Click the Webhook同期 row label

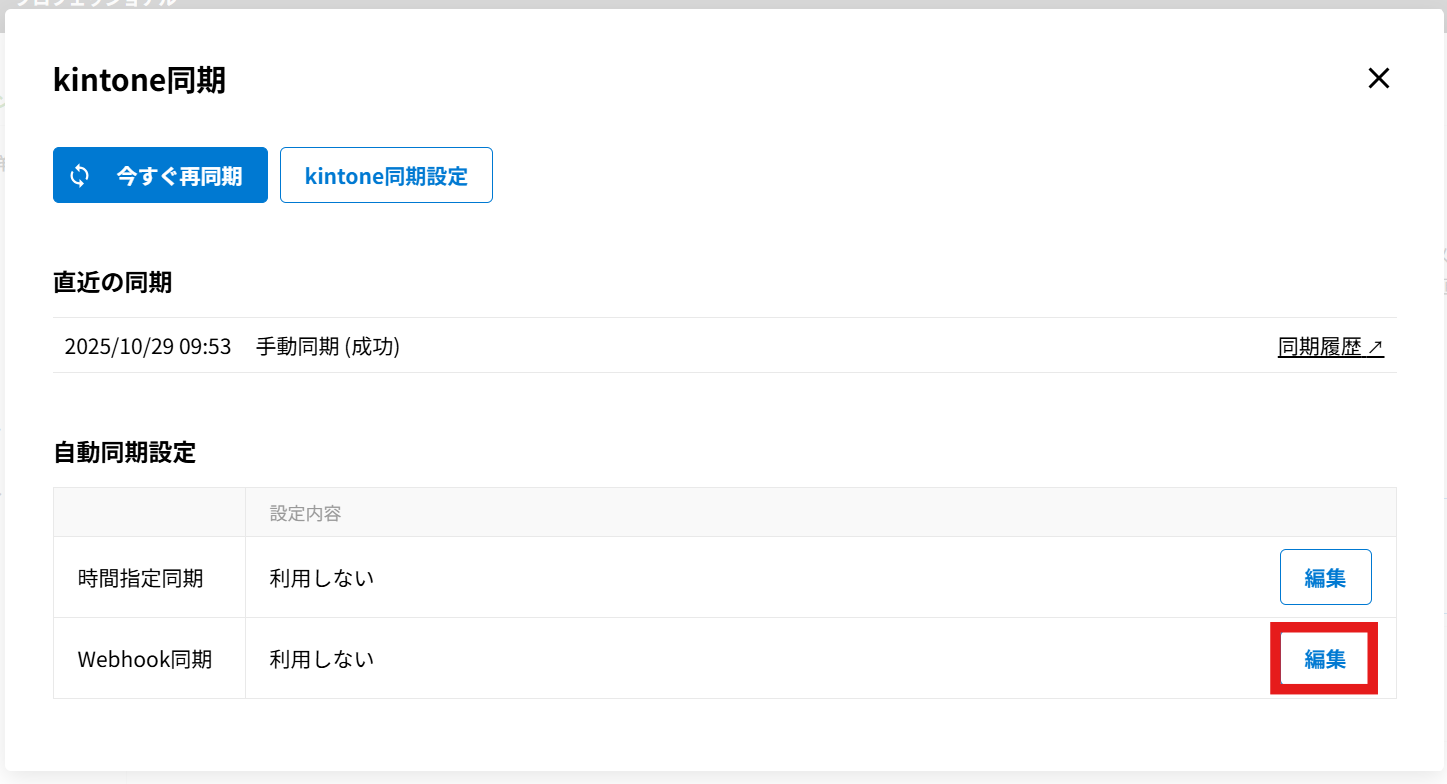pos(145,659)
